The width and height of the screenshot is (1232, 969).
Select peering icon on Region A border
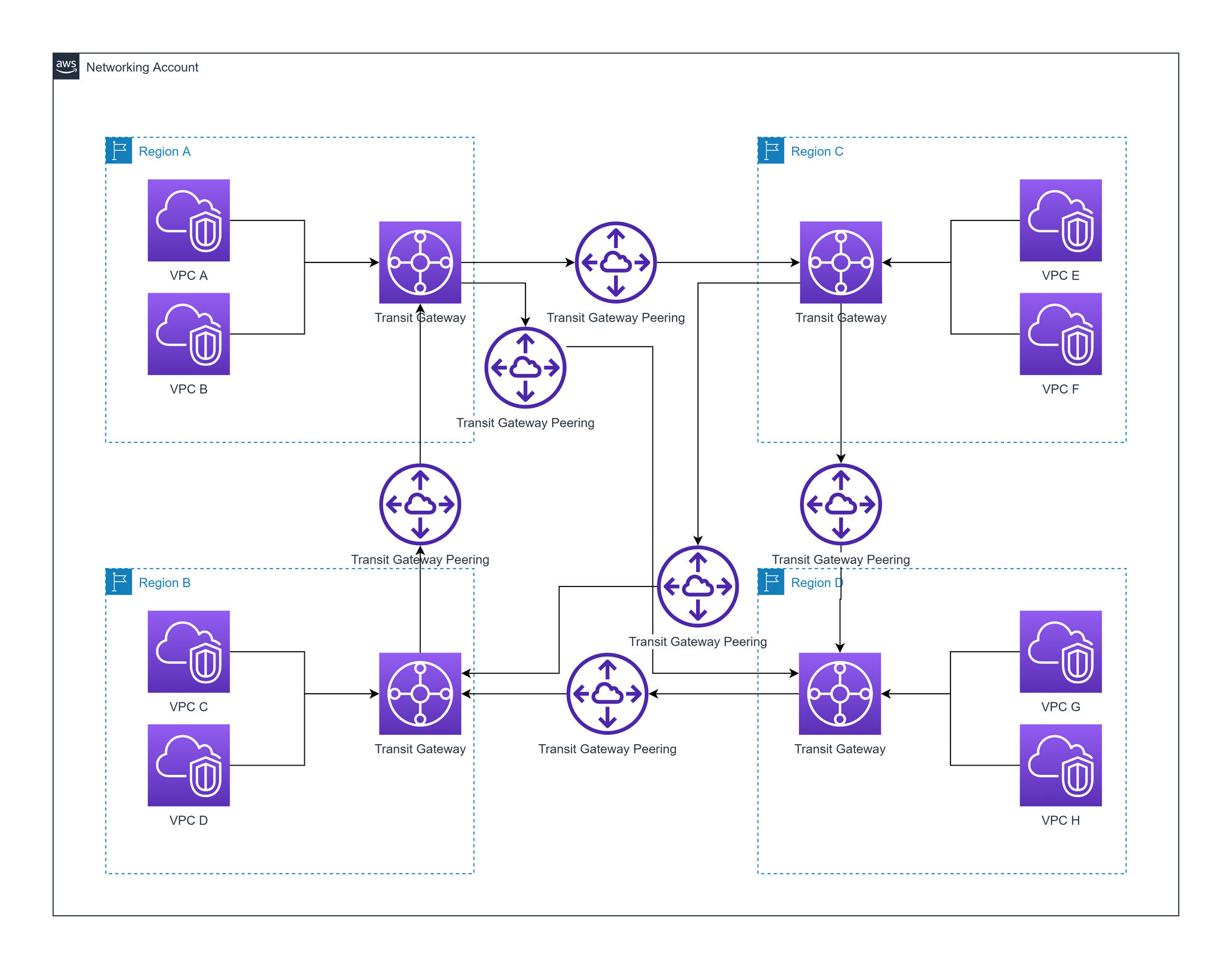point(525,368)
